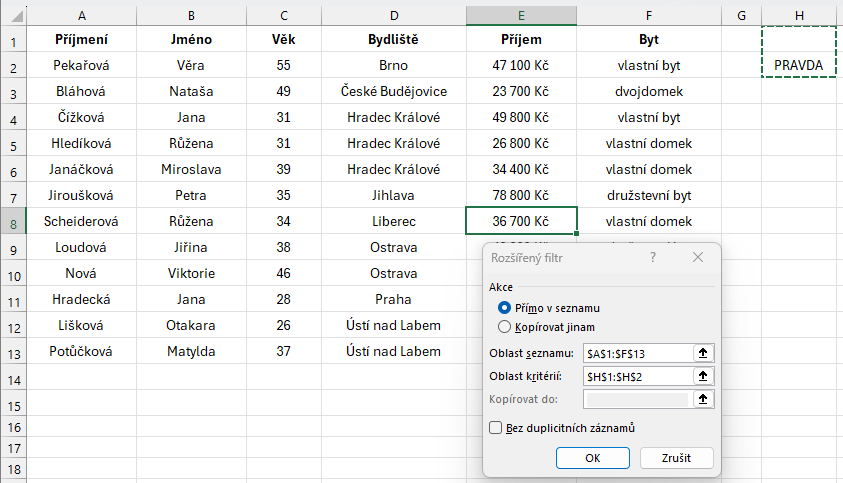Select the cell with 47 100 Kč
This screenshot has width=843, height=483.
point(521,65)
